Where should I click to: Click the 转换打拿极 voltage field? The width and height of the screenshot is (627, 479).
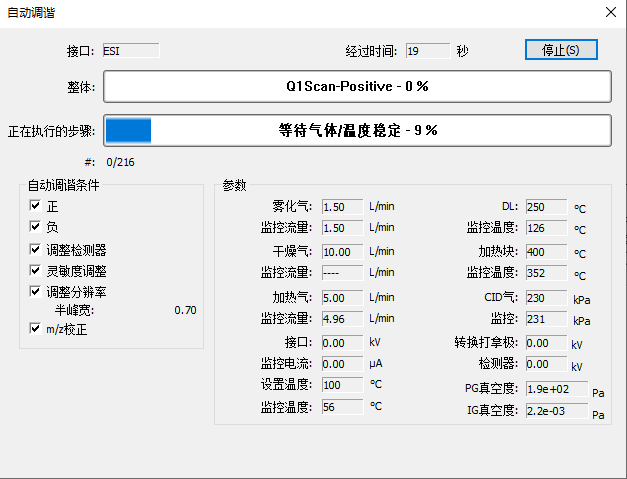tap(545, 342)
